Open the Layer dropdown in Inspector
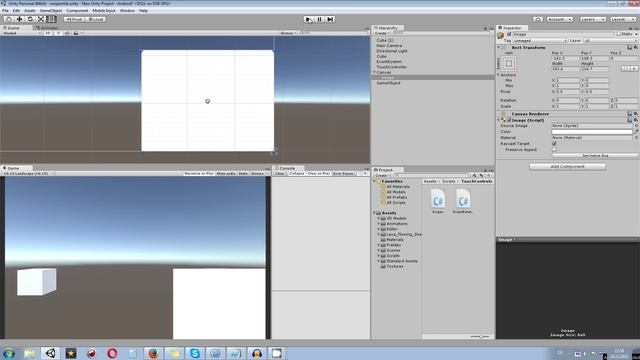This screenshot has width=640, height=360. pos(610,41)
